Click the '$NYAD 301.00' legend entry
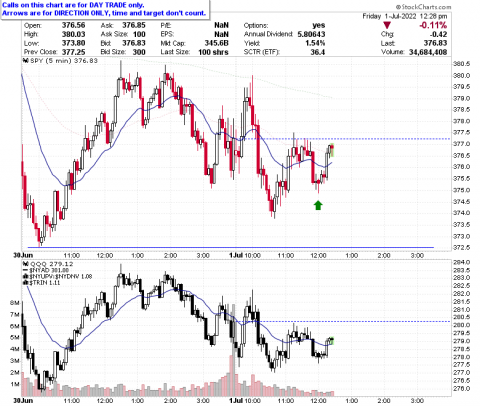 tap(49, 270)
